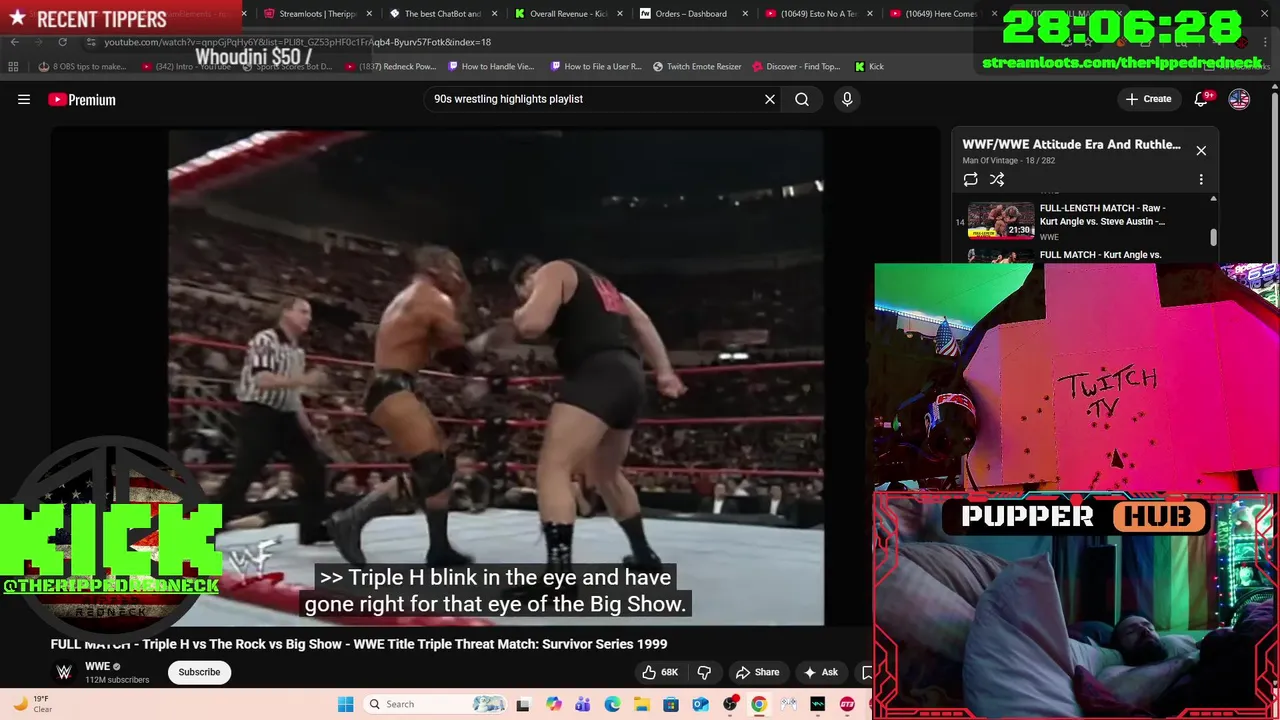The image size is (1280, 720).
Task: Clear the search query with the X
Action: 770,99
